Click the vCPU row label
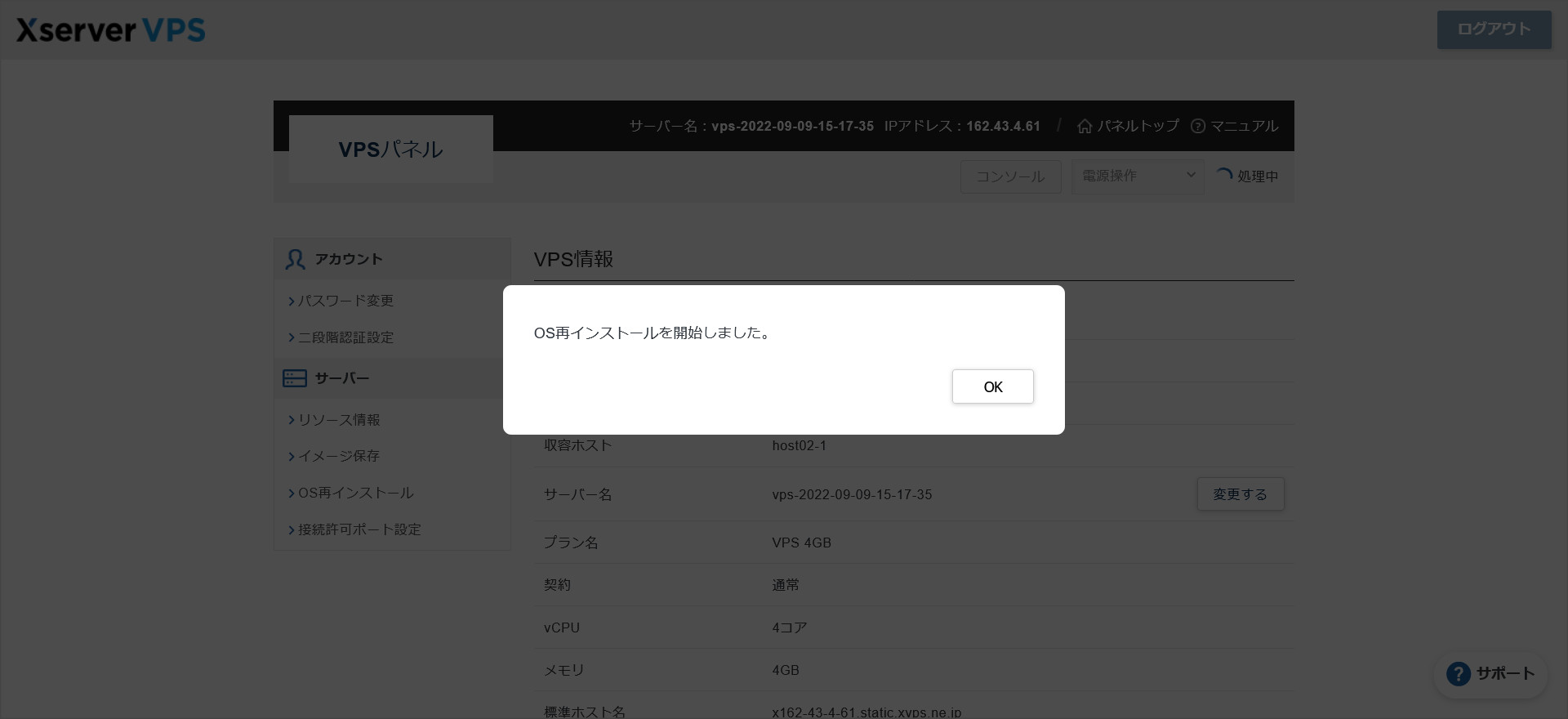 (562, 627)
